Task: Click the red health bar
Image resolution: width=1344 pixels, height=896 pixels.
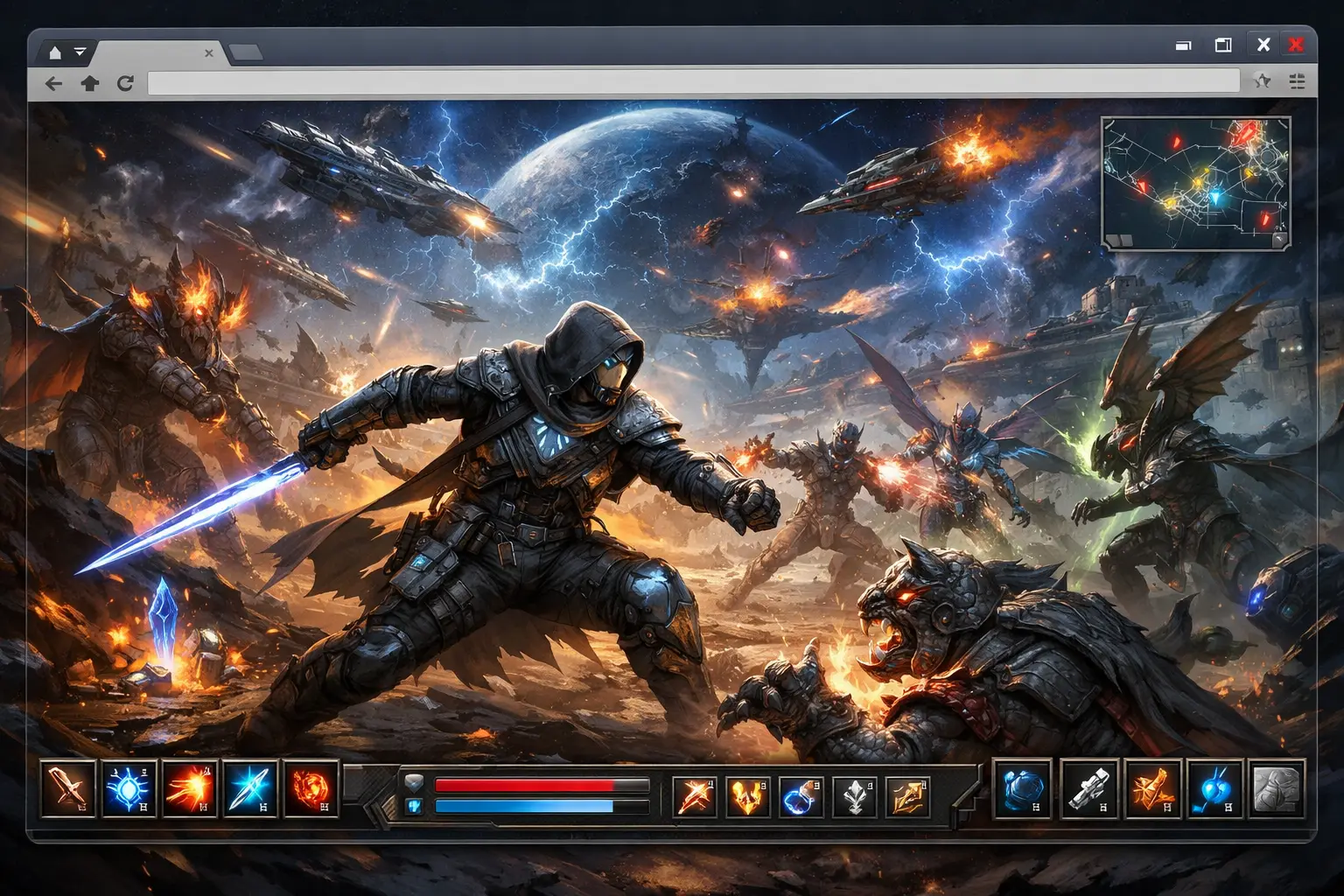Action: 541,785
